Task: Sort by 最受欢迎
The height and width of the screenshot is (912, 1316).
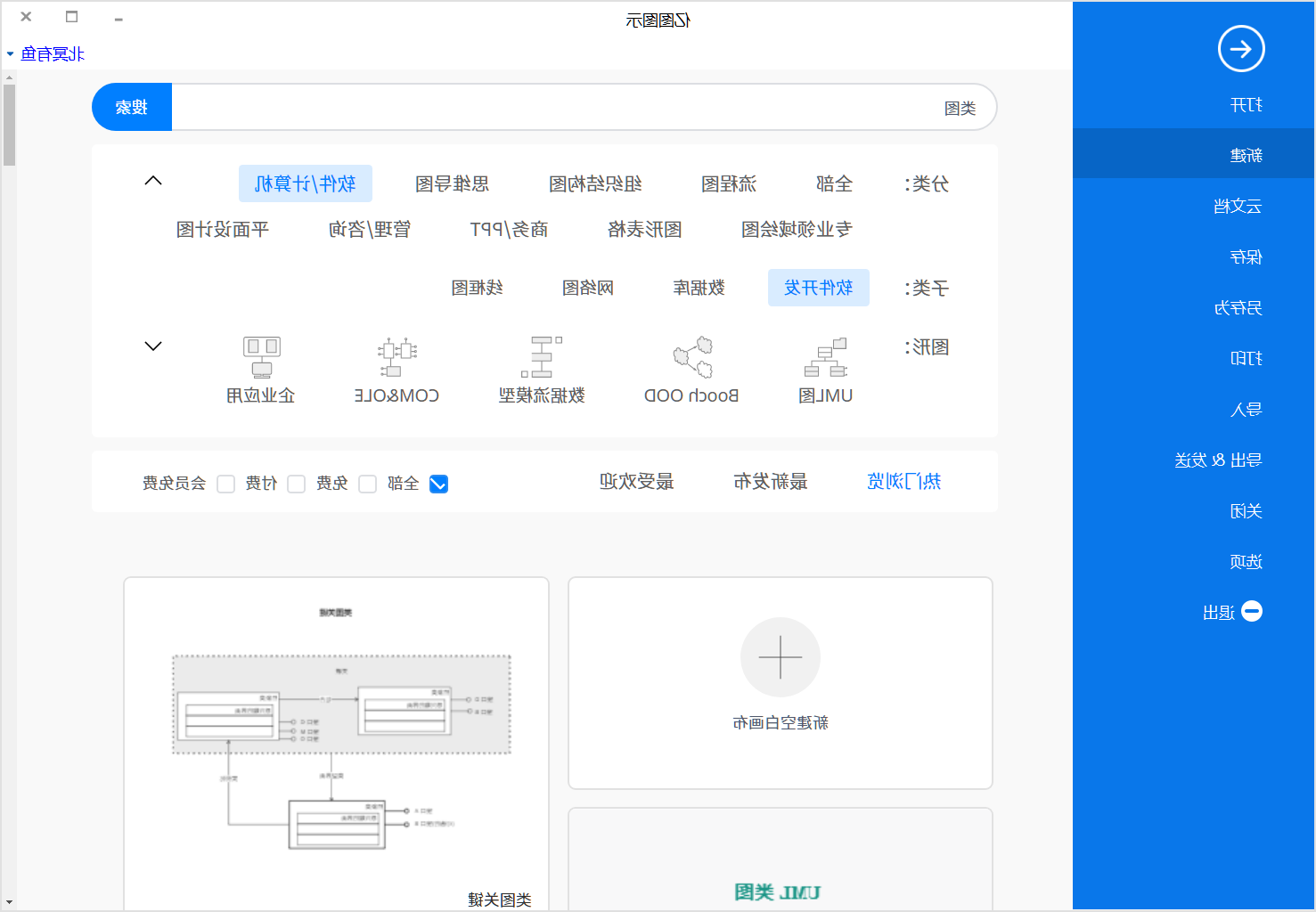Action: [x=637, y=482]
